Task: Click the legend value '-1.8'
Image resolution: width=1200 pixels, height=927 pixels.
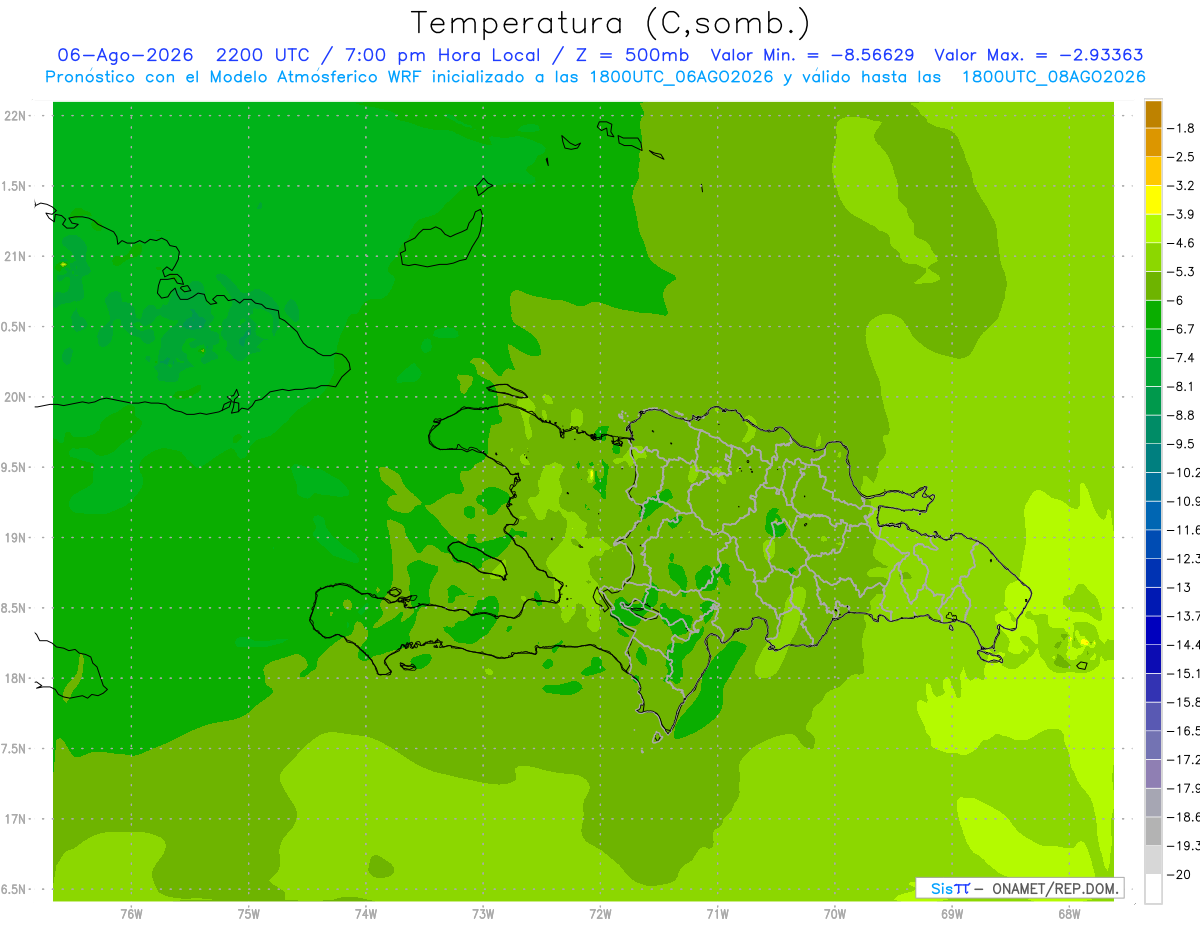Action: click(1182, 128)
